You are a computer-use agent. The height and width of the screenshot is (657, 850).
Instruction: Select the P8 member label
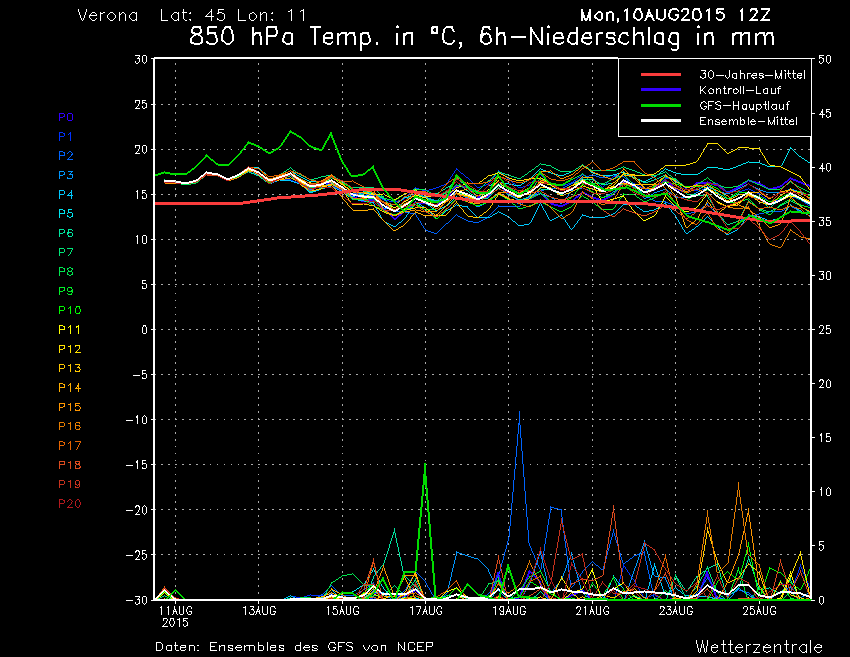tap(66, 272)
